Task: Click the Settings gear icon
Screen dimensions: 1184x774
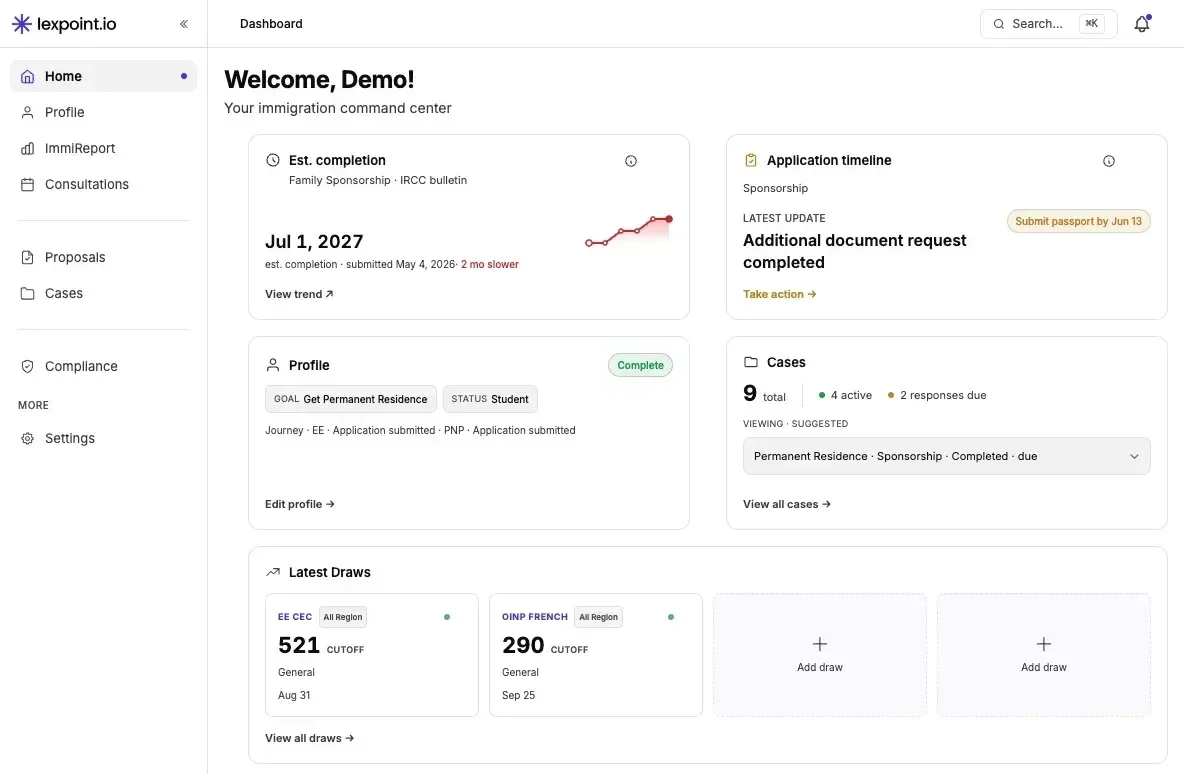Action: click(x=27, y=439)
